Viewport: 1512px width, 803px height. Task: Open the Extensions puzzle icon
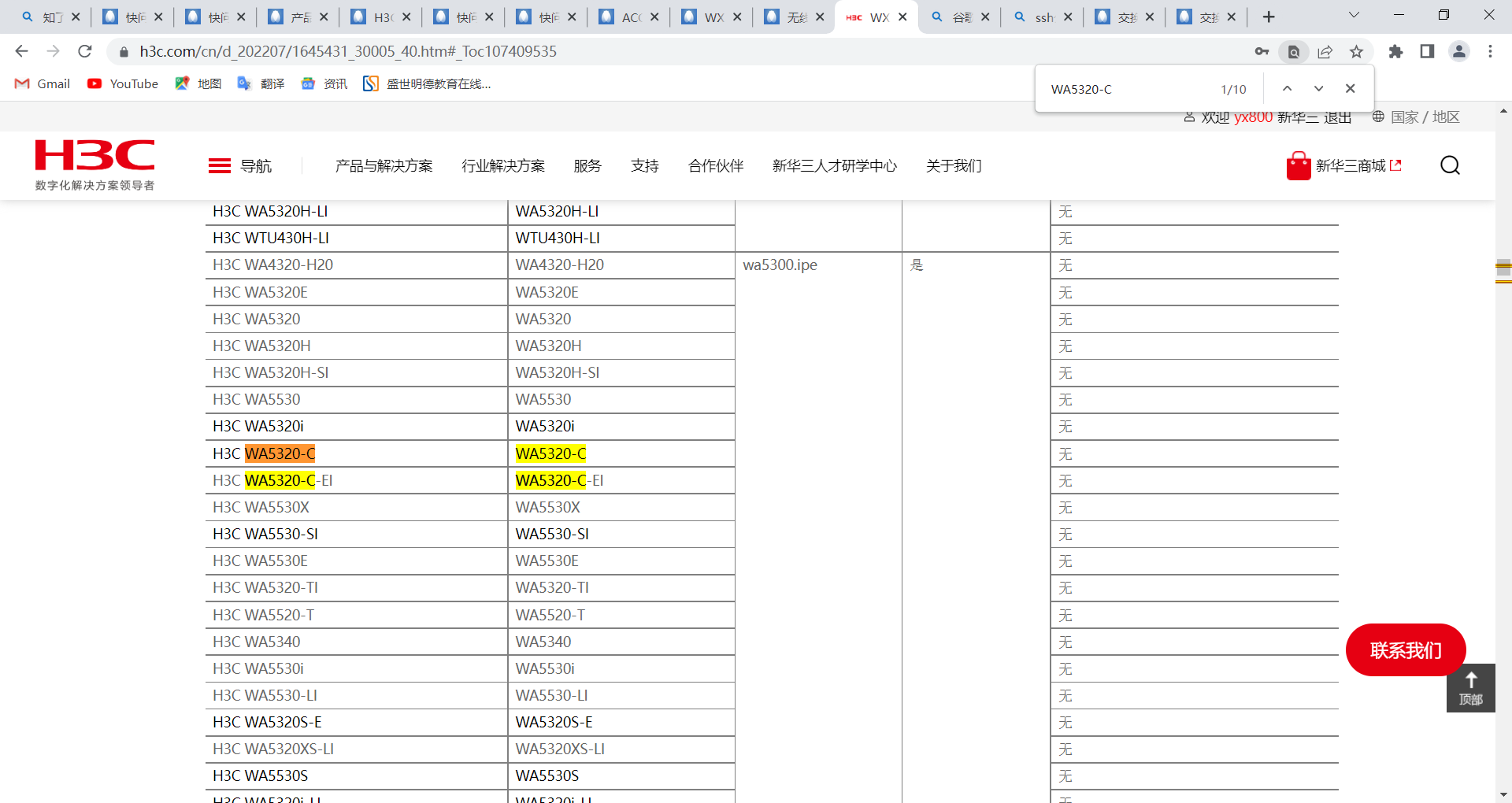coord(1395,51)
